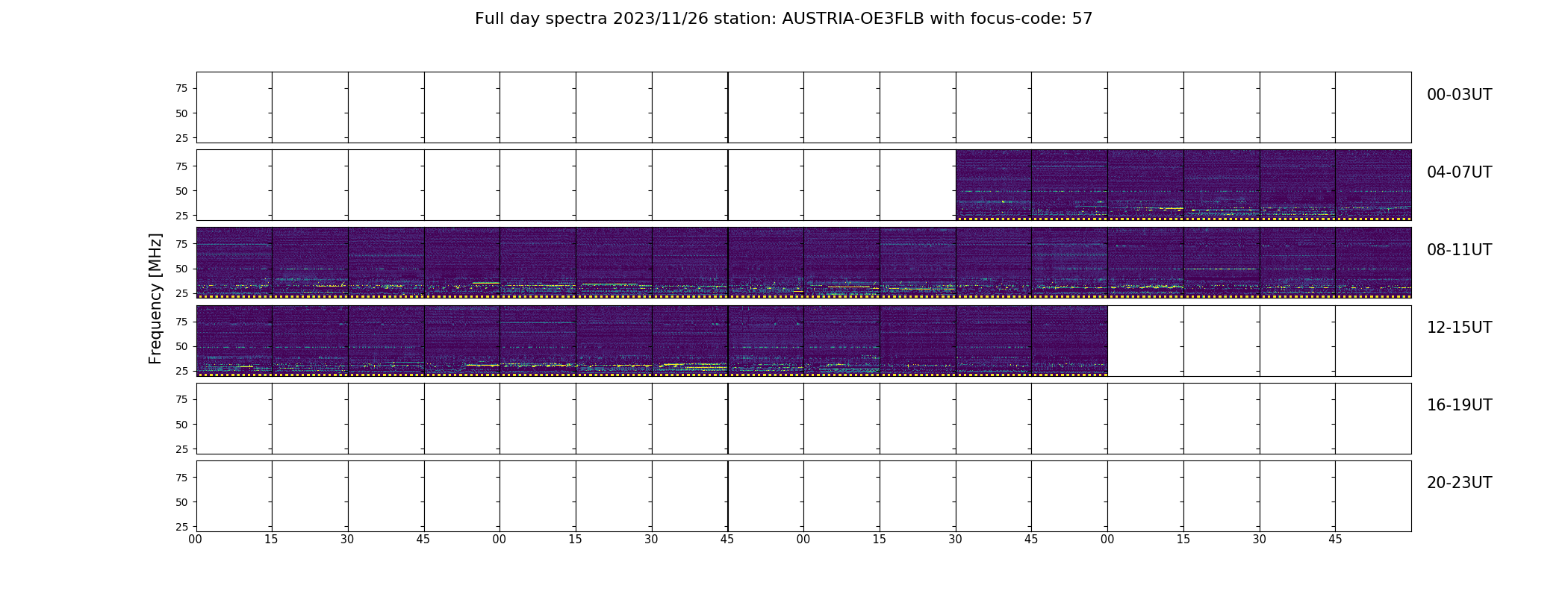Select the 04-07UT row label
Screen dimensions: 1568x597
coord(1459,172)
